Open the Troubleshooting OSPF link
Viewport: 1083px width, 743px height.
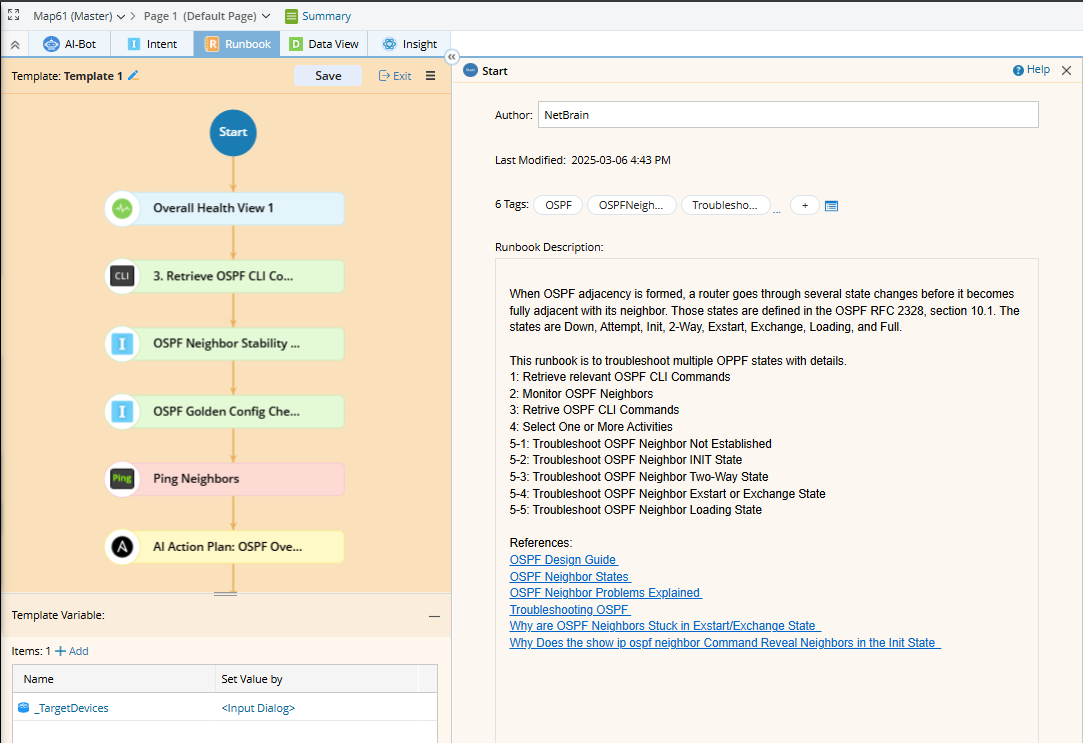[570, 610]
